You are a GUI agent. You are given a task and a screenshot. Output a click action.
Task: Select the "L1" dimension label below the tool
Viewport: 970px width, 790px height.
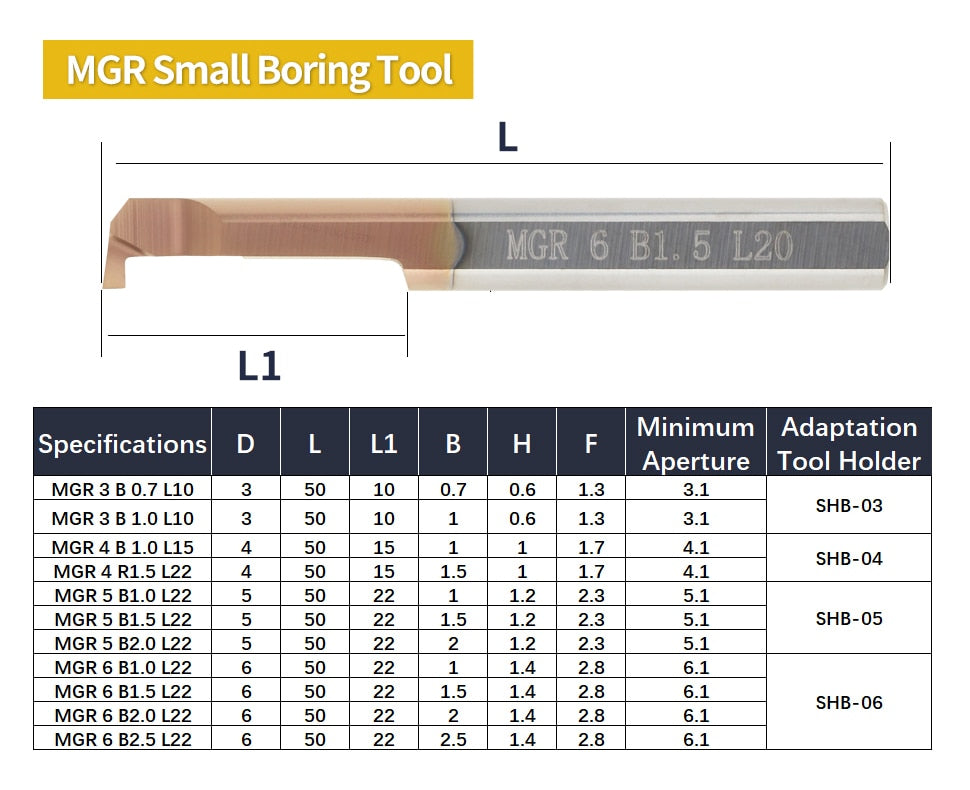pyautogui.click(x=259, y=366)
